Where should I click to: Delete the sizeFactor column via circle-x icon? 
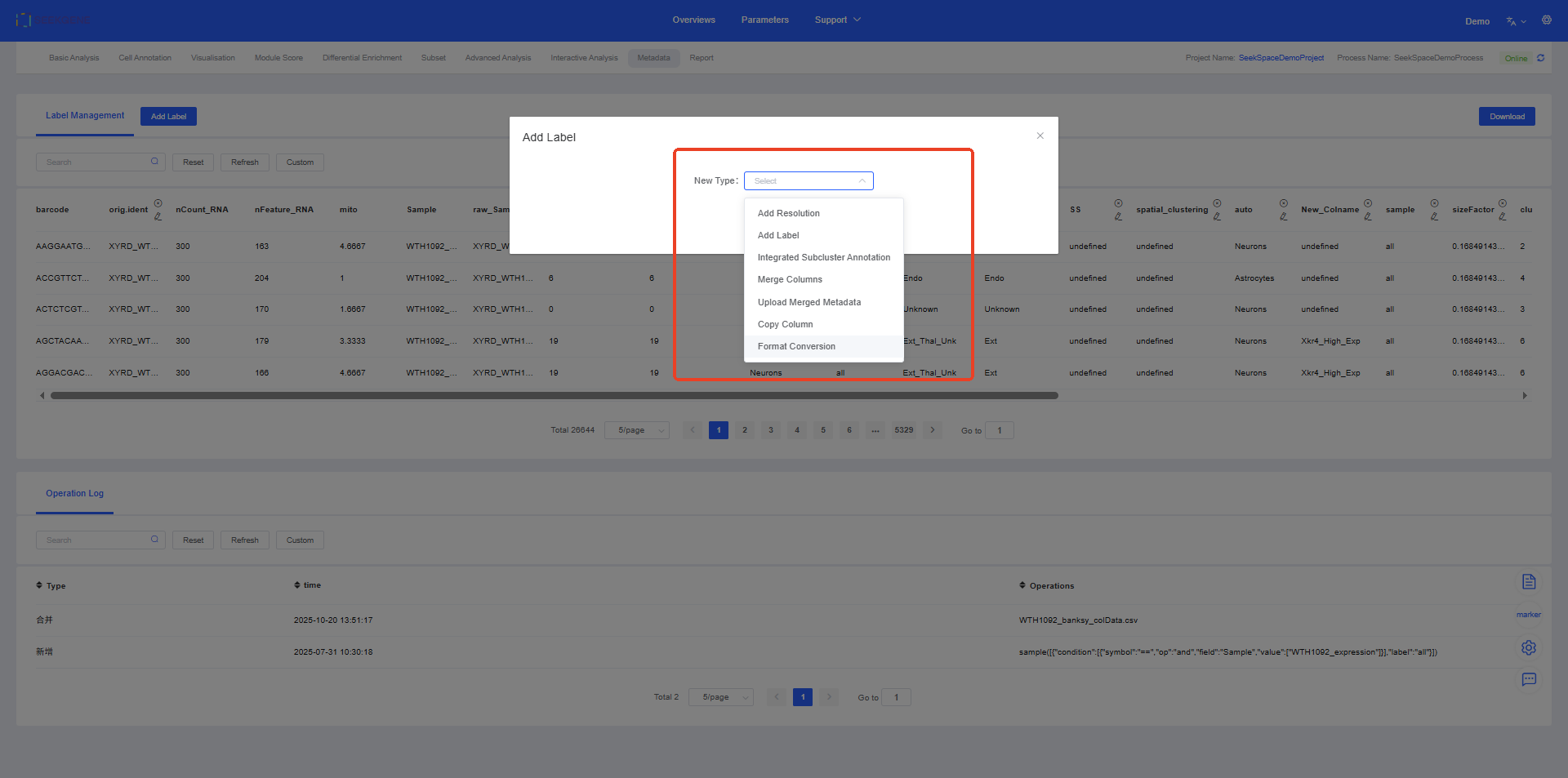click(1502, 203)
